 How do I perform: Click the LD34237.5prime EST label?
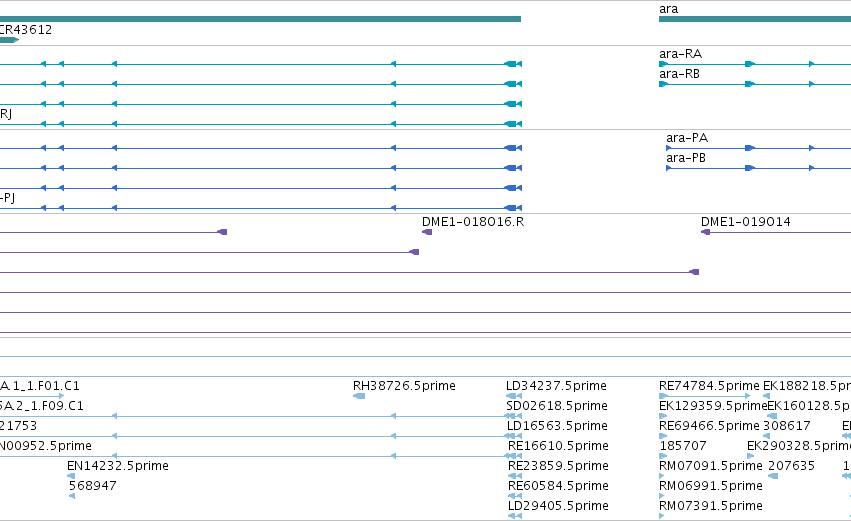[x=556, y=386]
